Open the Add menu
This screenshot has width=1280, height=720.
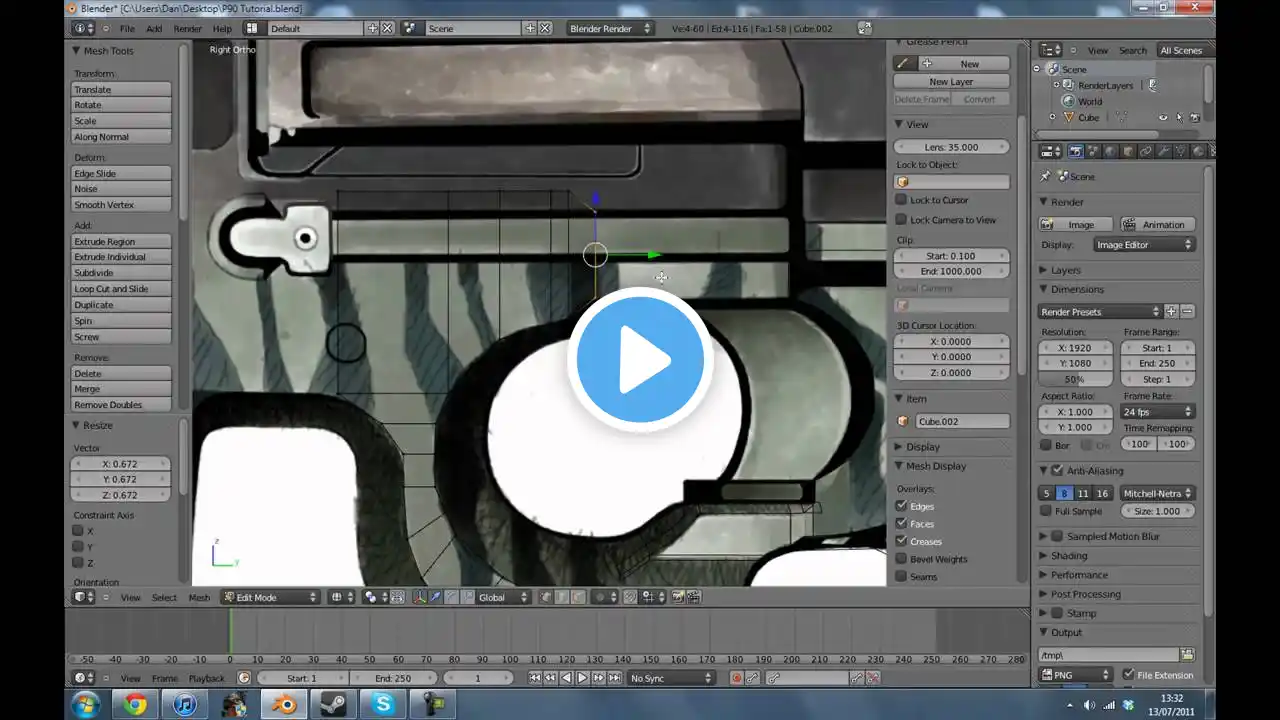pos(154,28)
